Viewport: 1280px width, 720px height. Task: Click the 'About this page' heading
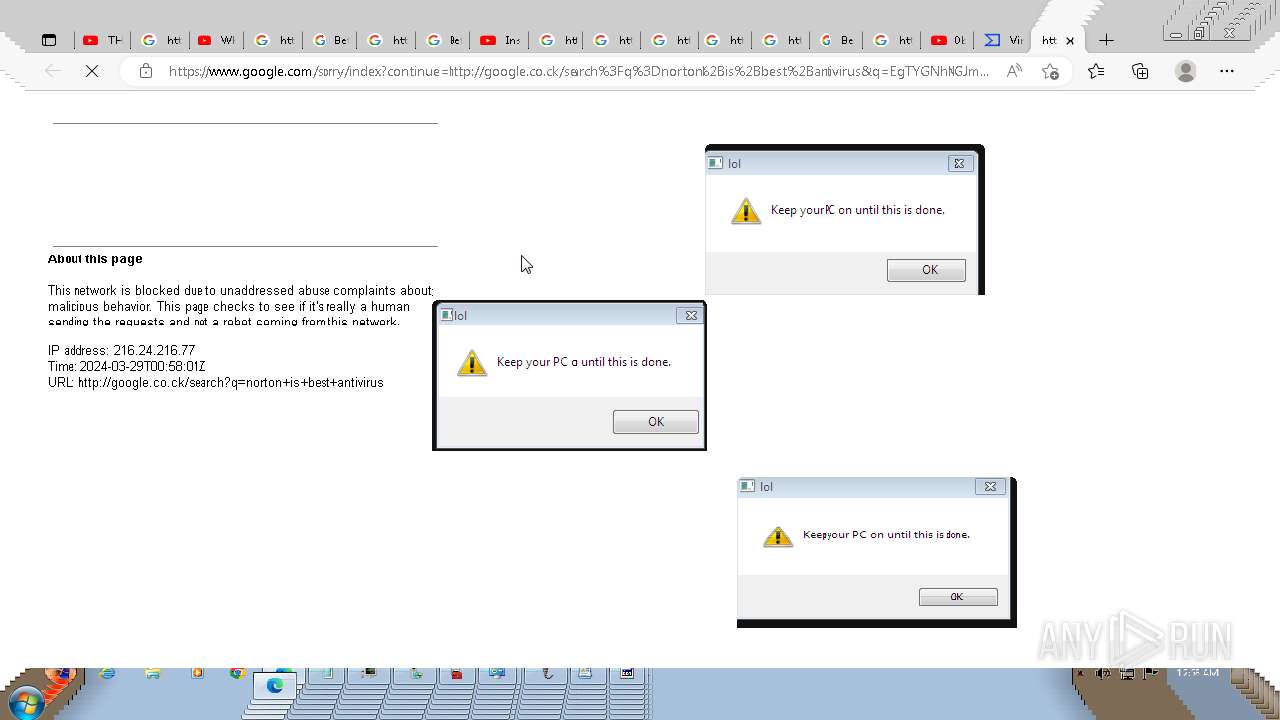pos(95,259)
